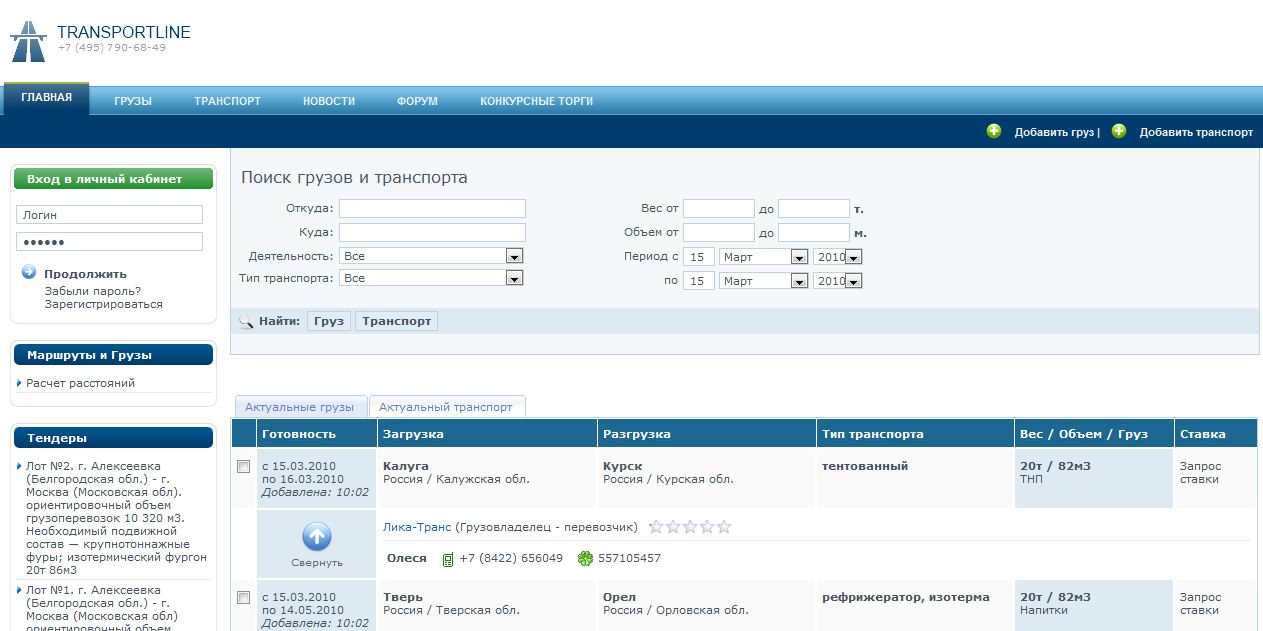Click the green plus icon beside Добавить транспорт

point(1119,131)
